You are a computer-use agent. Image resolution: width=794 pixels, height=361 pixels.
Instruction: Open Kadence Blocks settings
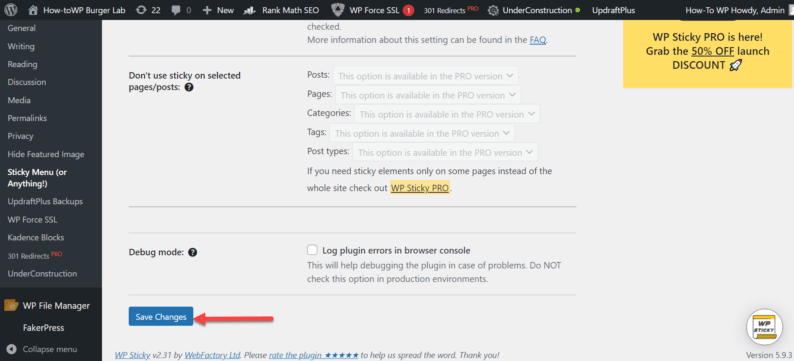click(x=35, y=237)
